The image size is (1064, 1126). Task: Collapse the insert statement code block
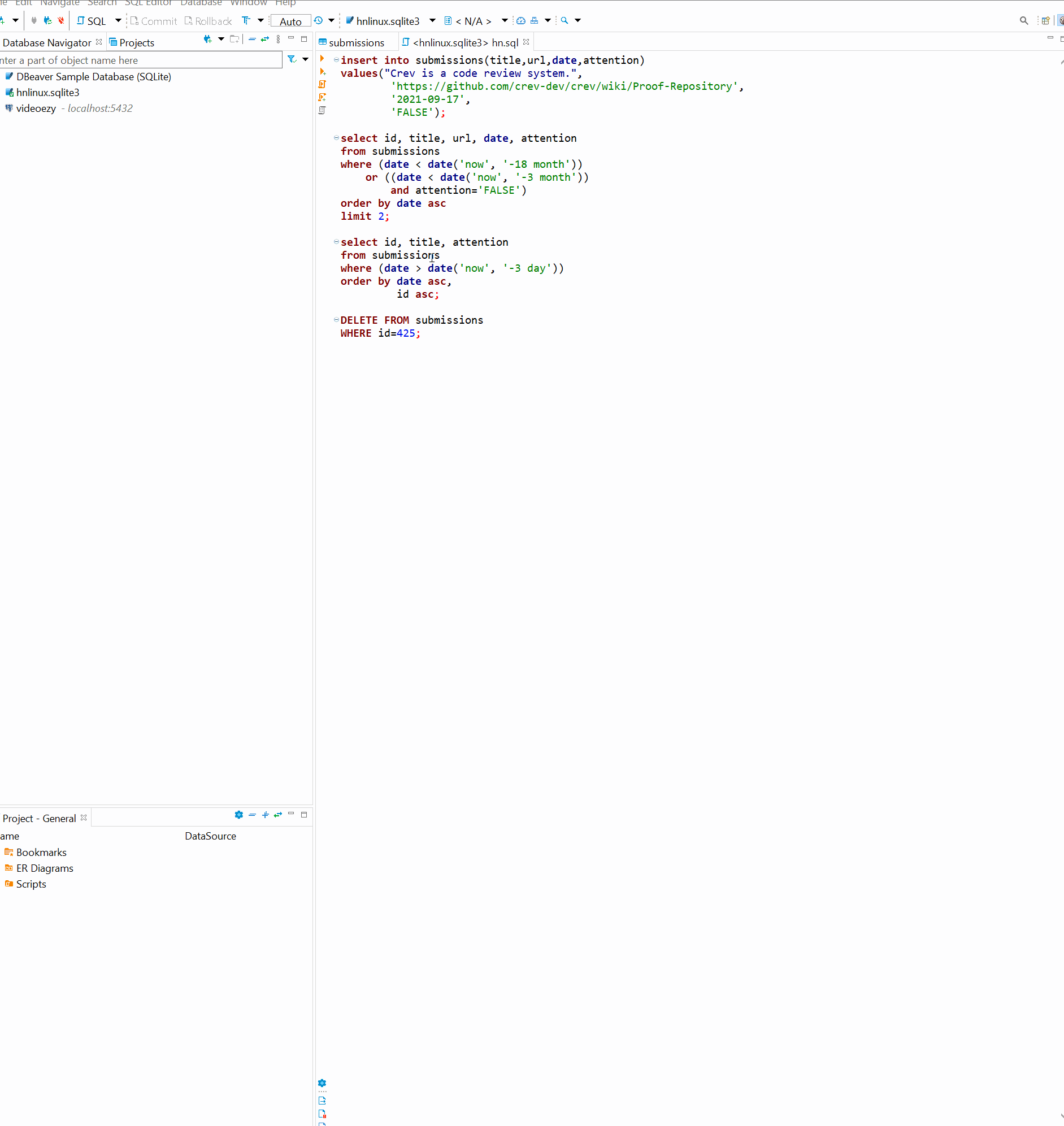click(x=335, y=59)
